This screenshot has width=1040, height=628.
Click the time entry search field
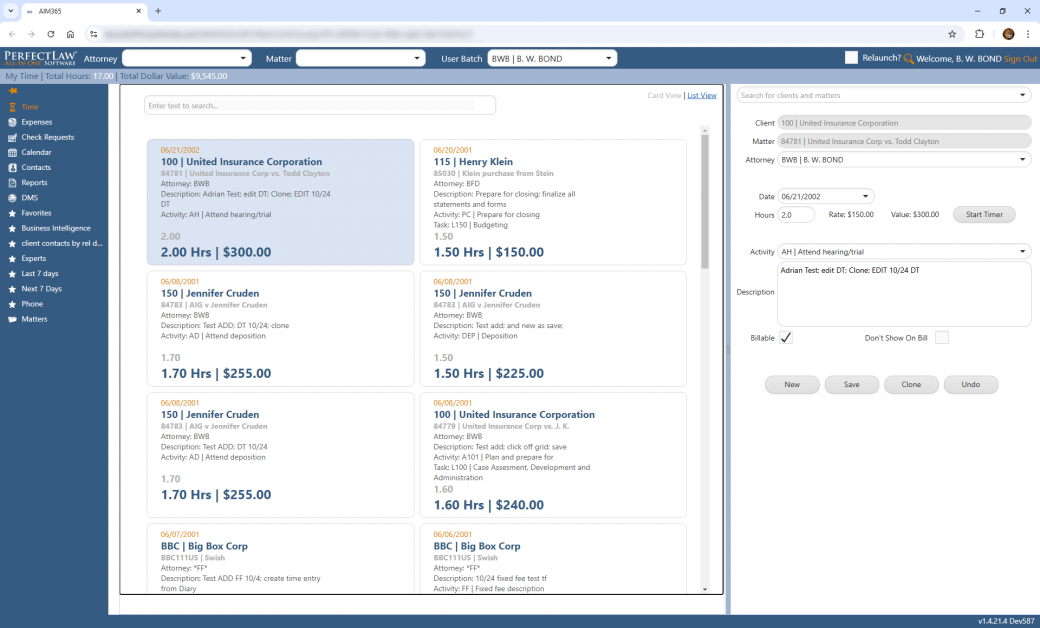[320, 105]
